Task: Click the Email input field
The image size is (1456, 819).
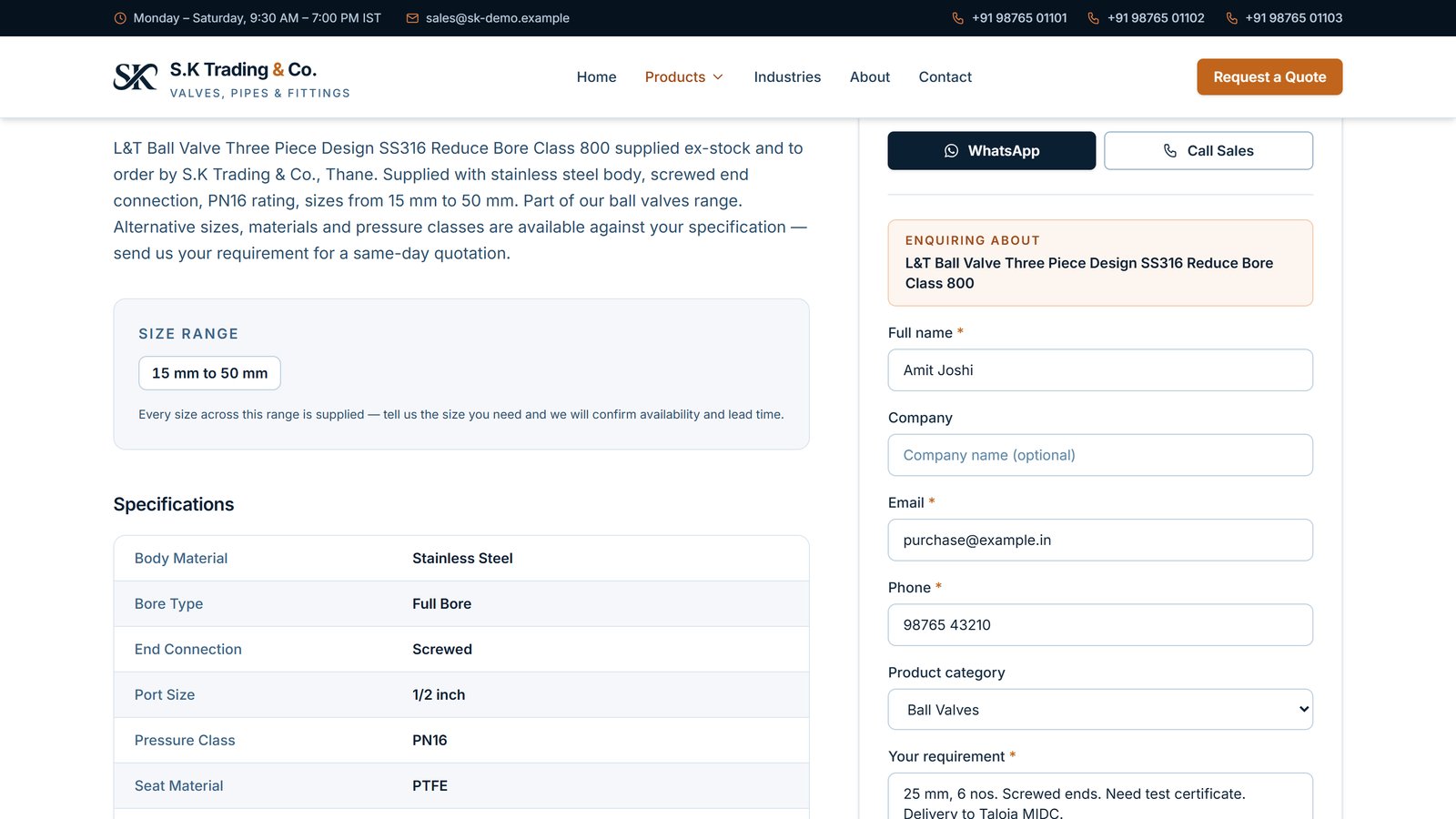Action: (1100, 541)
